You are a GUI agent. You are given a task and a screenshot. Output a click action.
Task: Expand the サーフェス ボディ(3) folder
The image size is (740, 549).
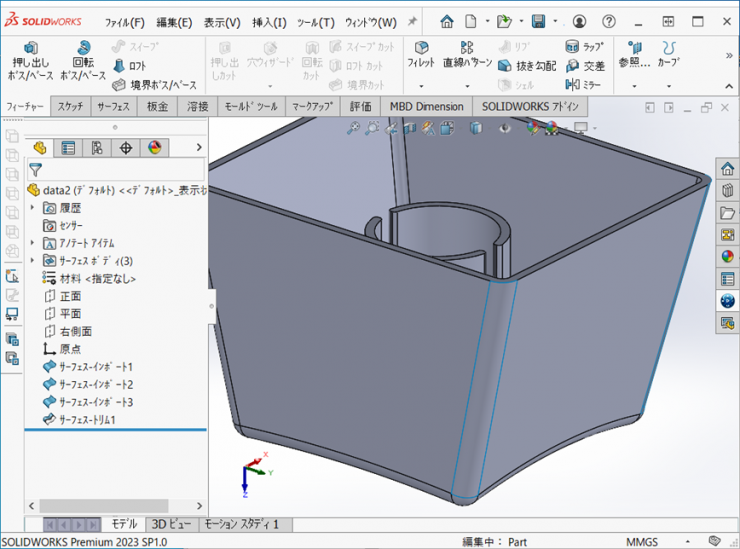[33, 260]
